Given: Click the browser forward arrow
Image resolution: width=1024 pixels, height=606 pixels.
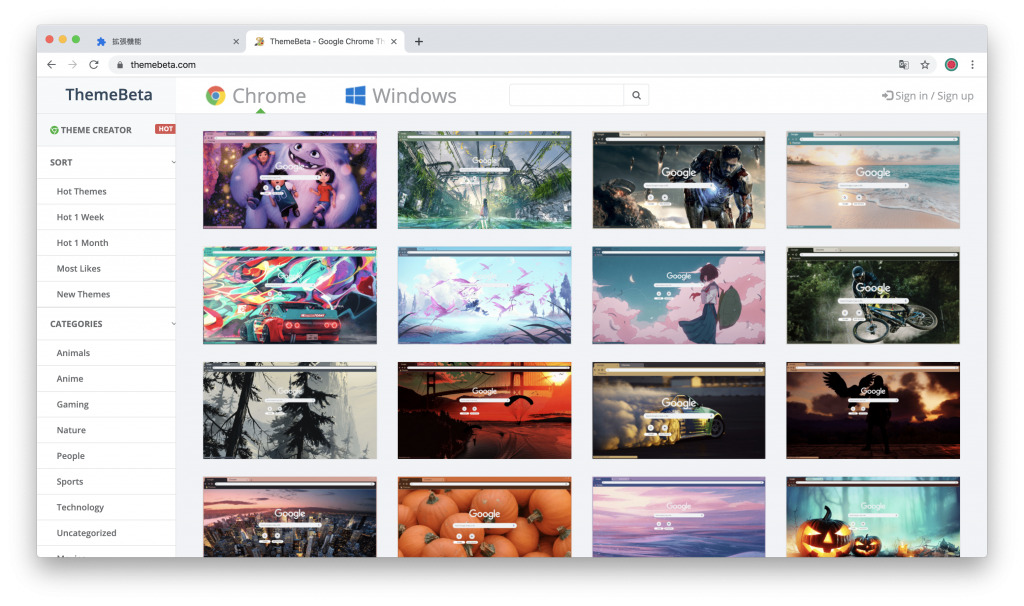Looking at the screenshot, I should coord(72,65).
